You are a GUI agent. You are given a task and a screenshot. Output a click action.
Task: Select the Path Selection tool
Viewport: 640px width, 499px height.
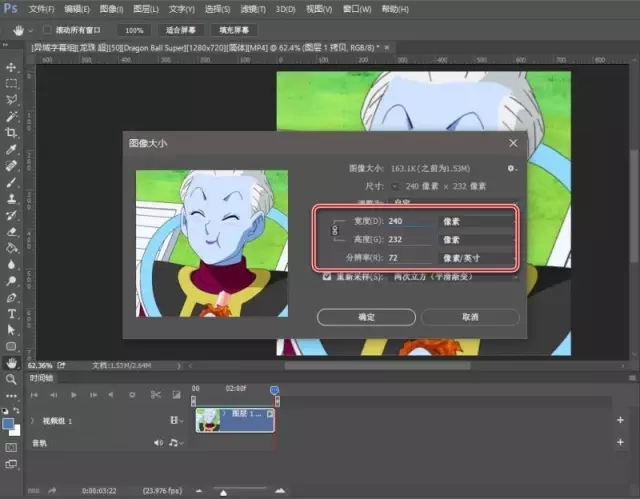coord(11,330)
